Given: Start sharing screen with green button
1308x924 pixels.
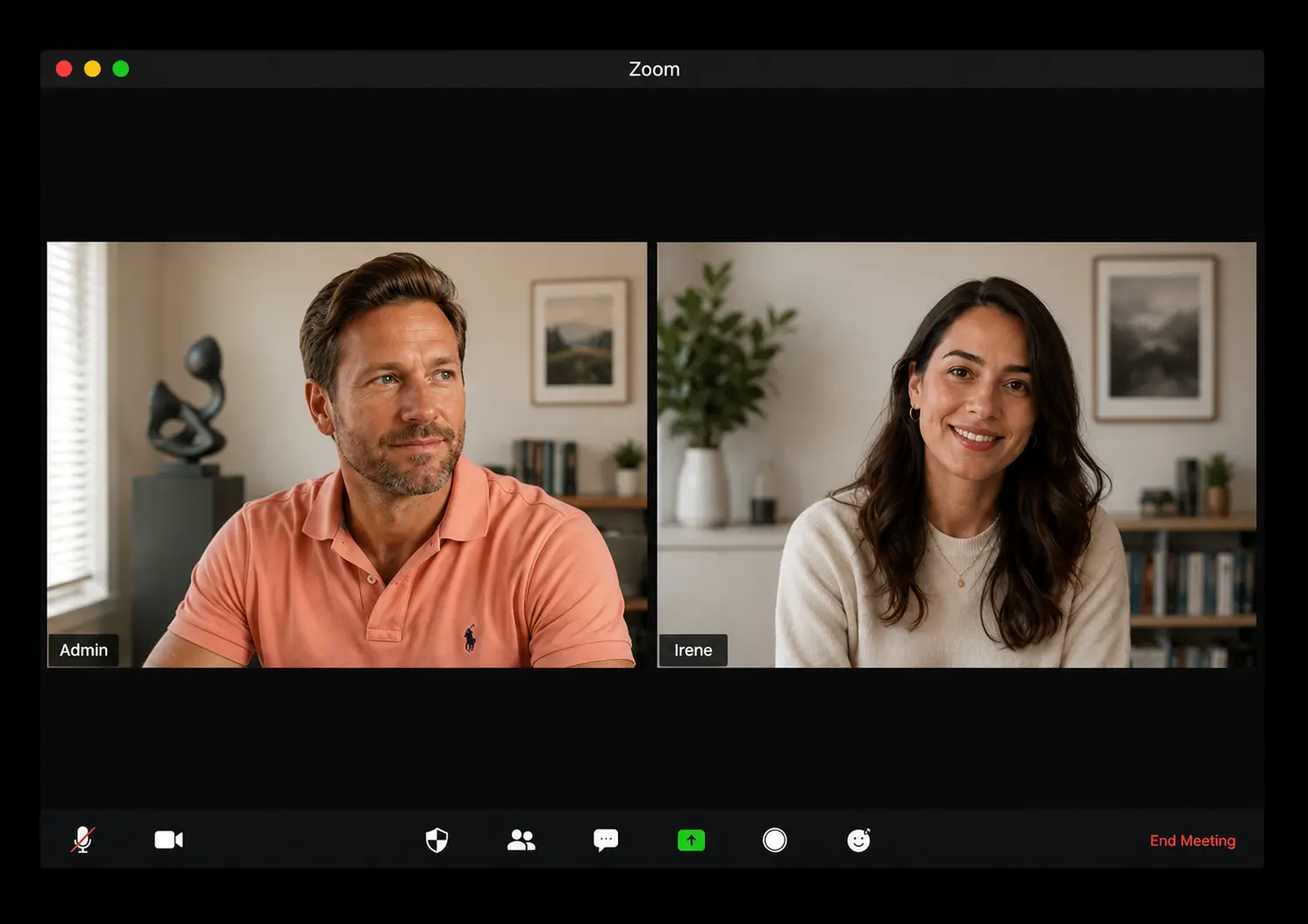Looking at the screenshot, I should [691, 841].
